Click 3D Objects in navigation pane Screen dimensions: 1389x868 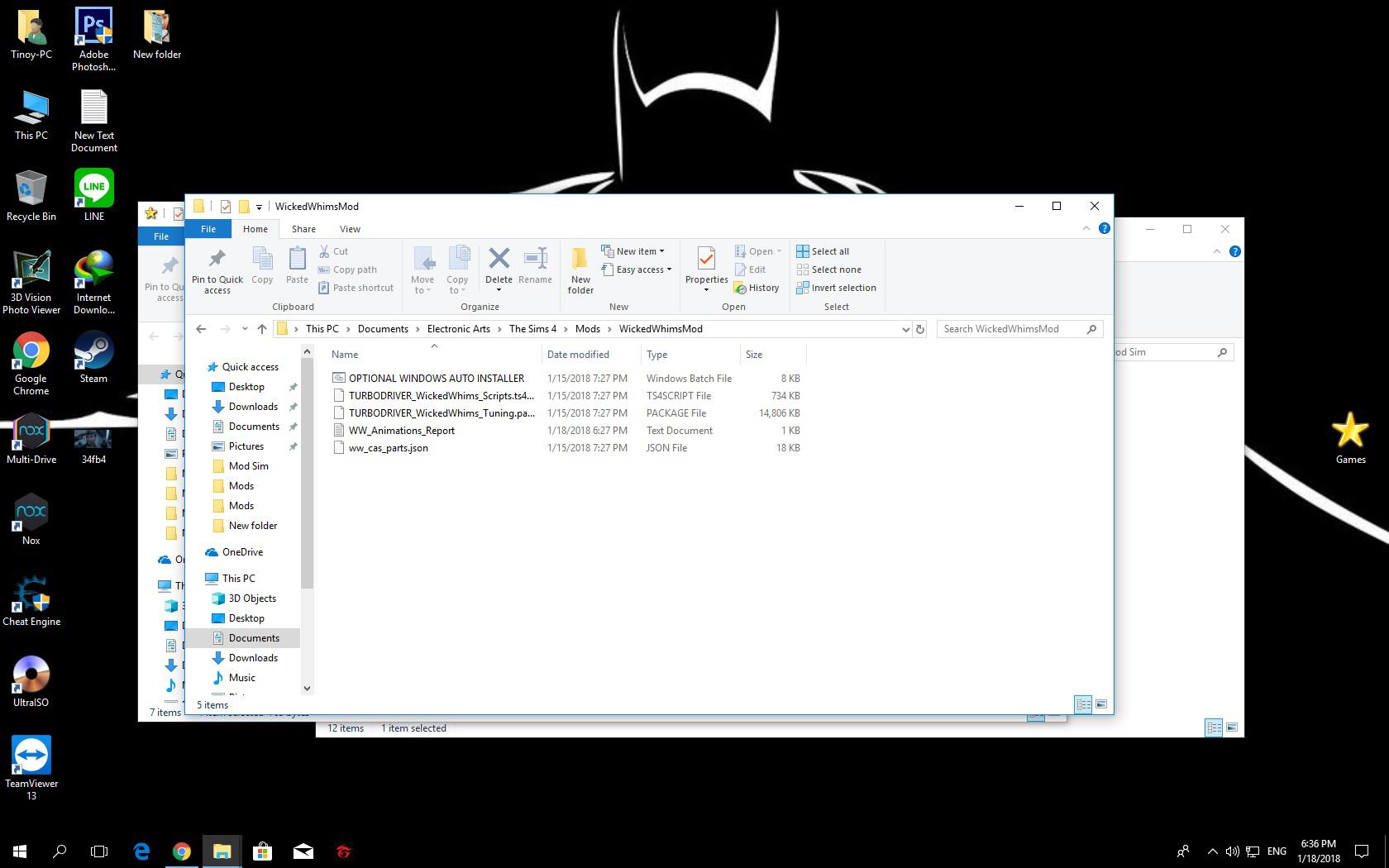point(252,599)
